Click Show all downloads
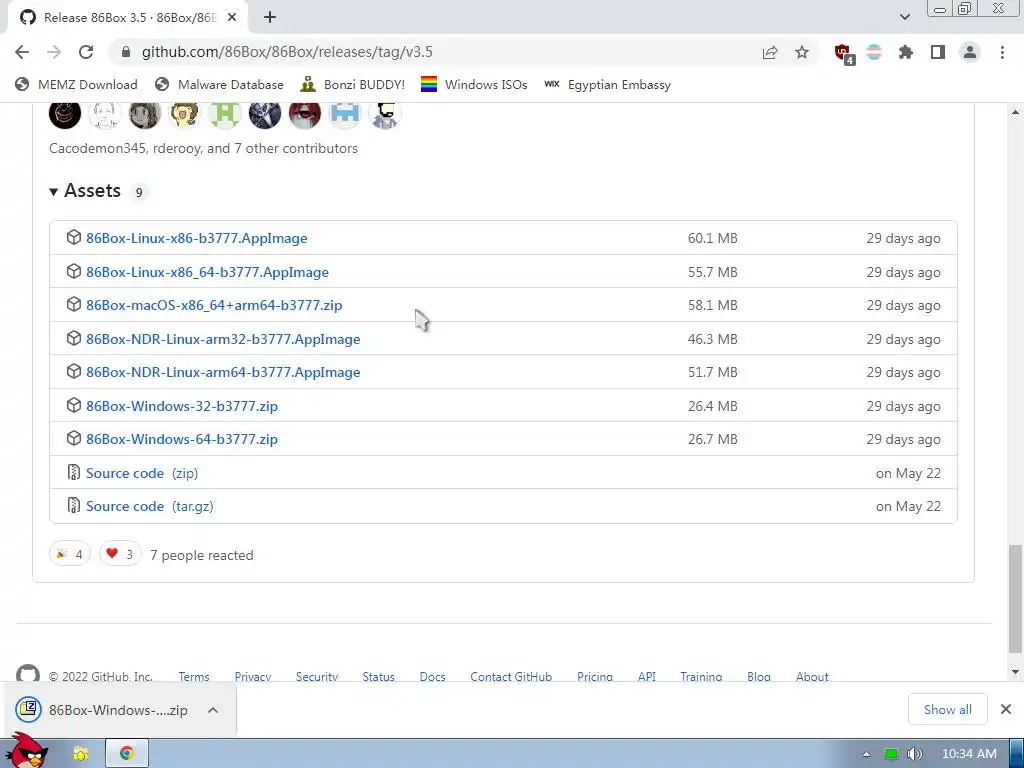Image resolution: width=1024 pixels, height=768 pixels. 948,709
